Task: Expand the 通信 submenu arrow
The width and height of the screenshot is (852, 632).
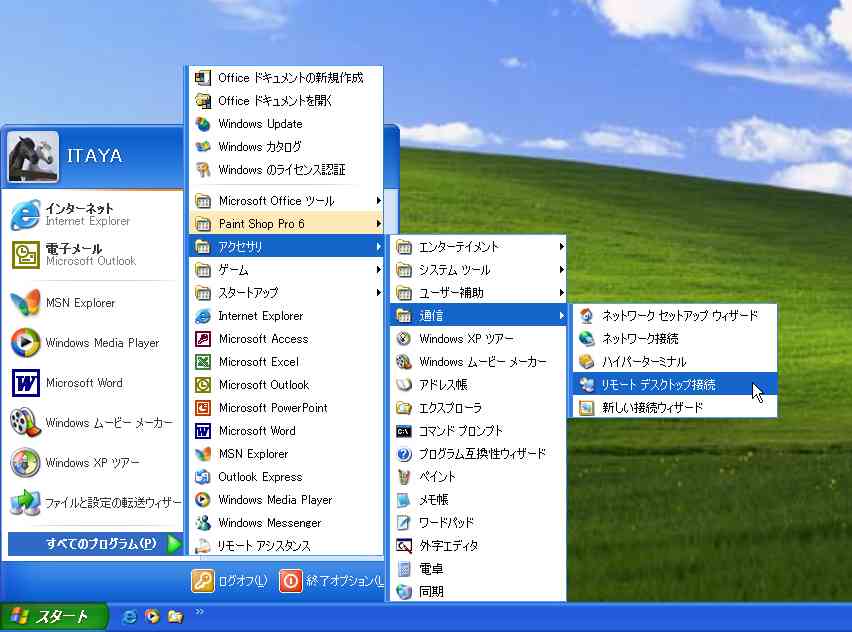Action: click(561, 316)
